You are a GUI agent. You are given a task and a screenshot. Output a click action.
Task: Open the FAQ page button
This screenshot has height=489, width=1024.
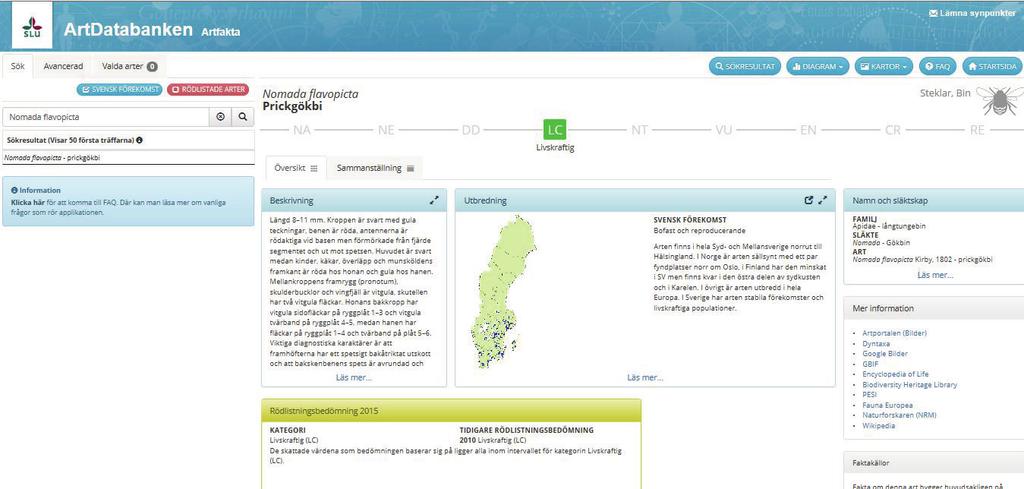tap(938, 67)
